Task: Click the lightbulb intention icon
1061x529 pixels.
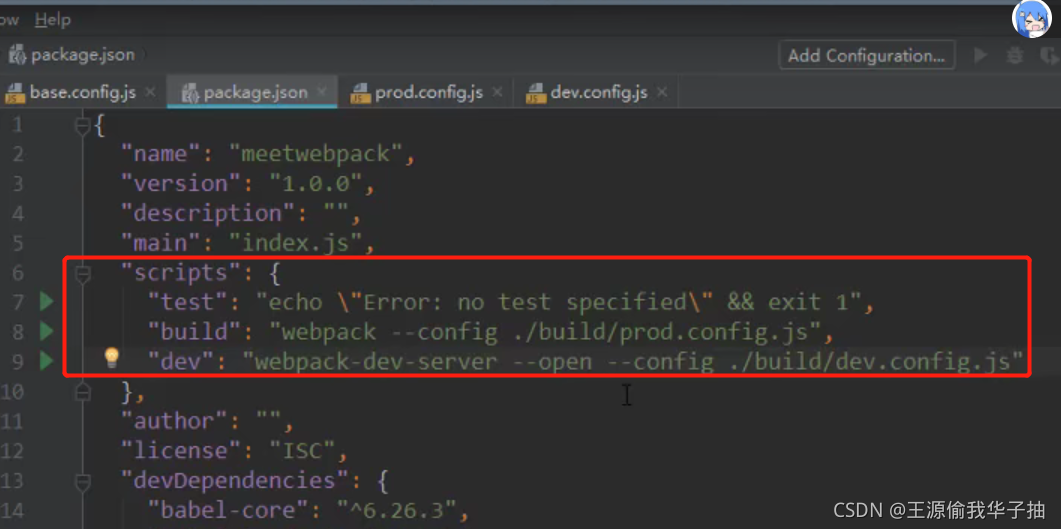Action: [x=112, y=359]
